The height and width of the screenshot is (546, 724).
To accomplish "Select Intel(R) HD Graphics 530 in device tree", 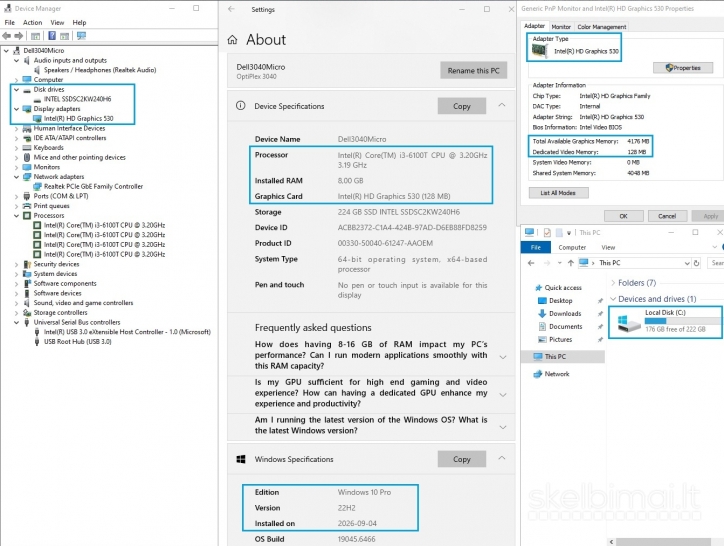I will tap(78, 118).
